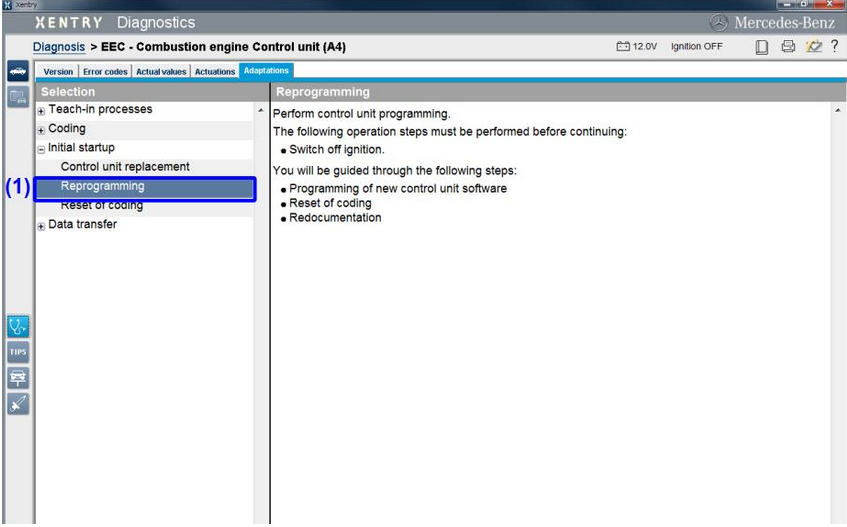Select the control unit view sidebar icon

(18, 97)
